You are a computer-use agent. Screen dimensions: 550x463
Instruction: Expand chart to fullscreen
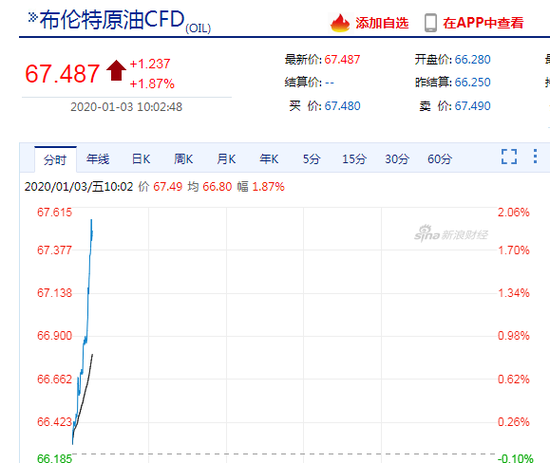click(x=509, y=156)
